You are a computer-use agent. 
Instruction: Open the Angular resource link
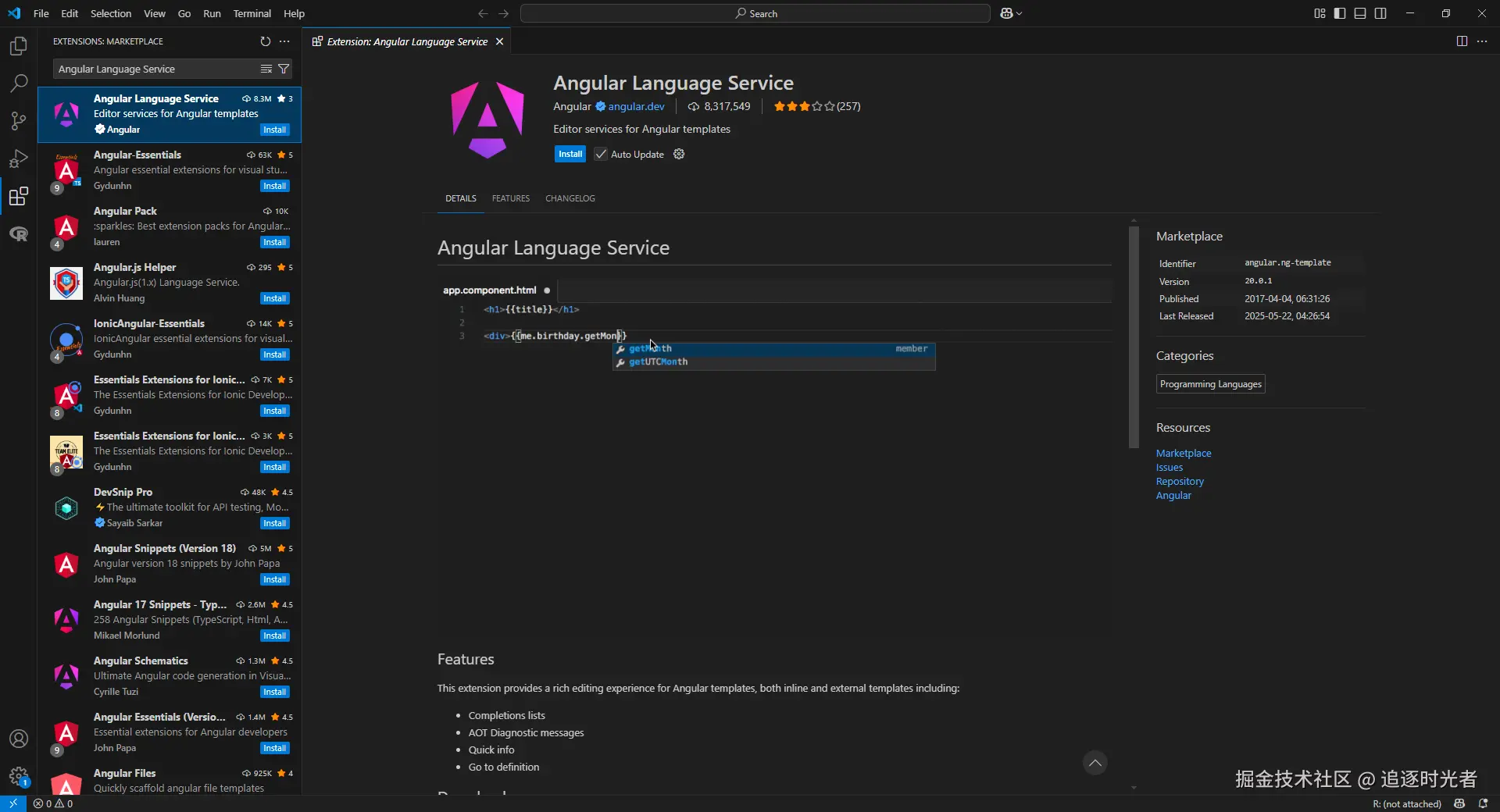(1173, 495)
